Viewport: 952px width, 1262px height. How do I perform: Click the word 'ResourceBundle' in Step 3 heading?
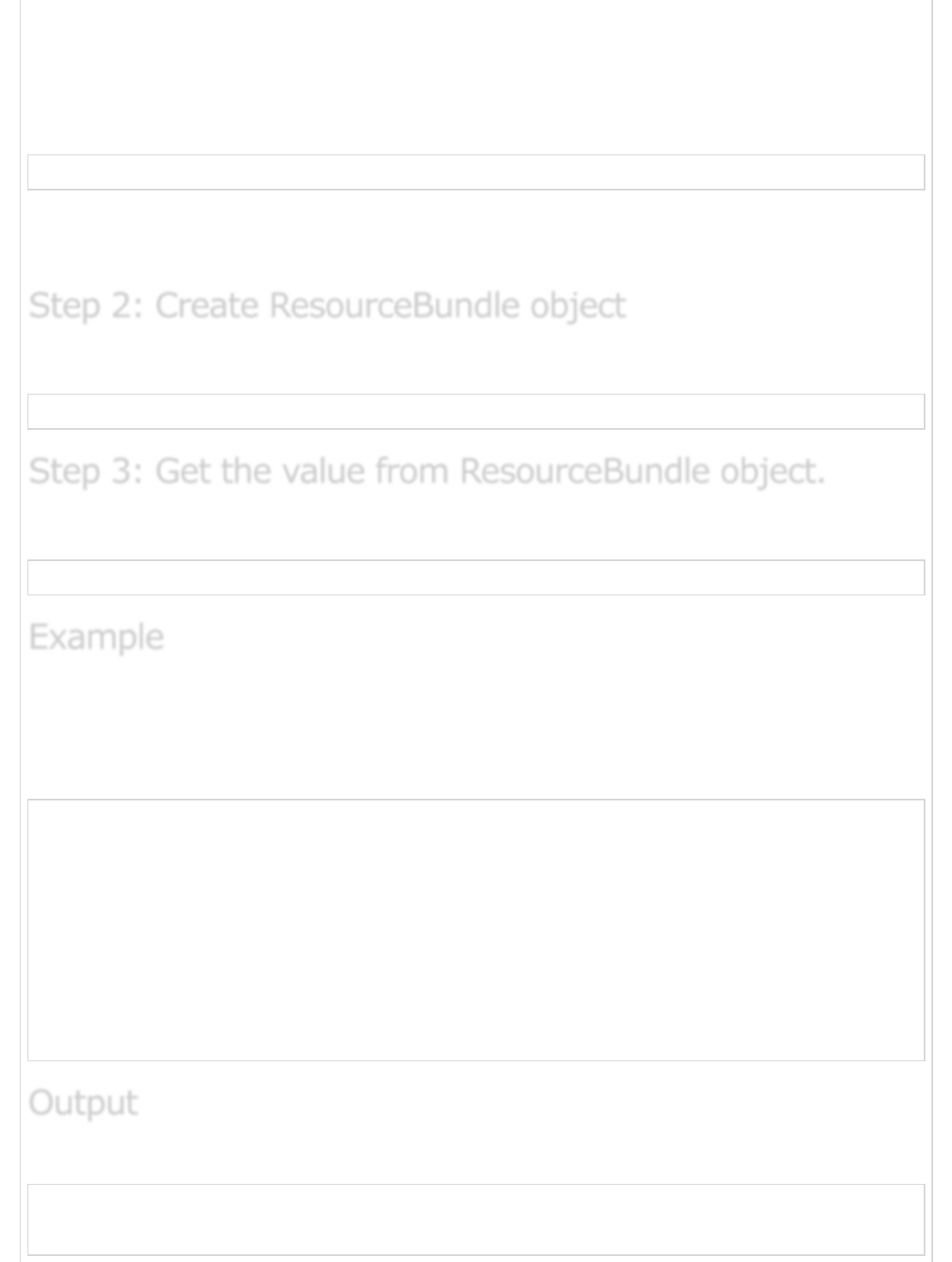click(x=585, y=472)
